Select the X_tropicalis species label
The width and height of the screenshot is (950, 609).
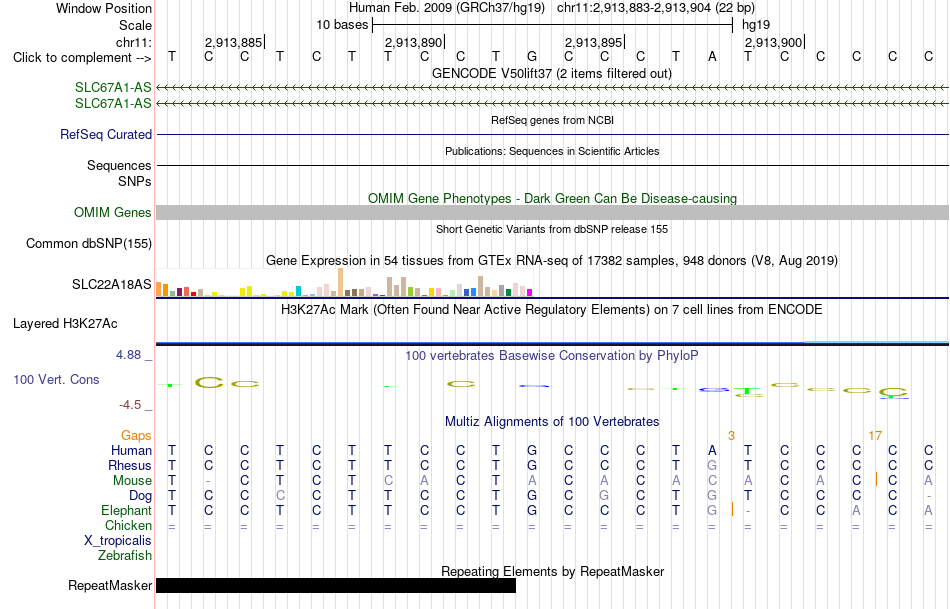coord(118,541)
